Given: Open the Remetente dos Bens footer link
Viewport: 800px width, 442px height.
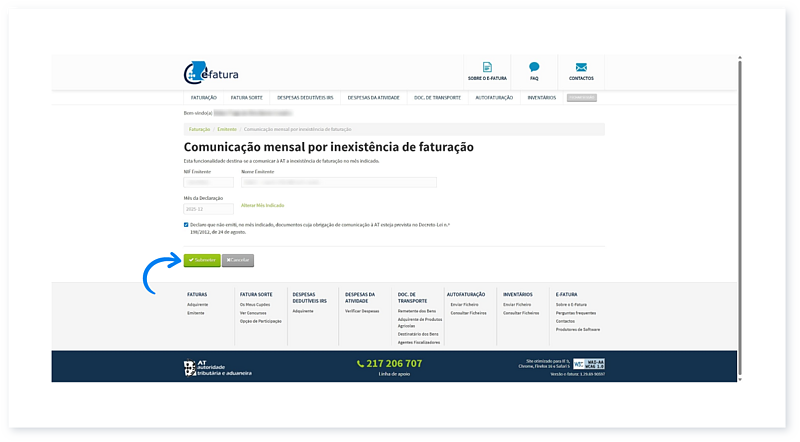Looking at the screenshot, I should [417, 311].
